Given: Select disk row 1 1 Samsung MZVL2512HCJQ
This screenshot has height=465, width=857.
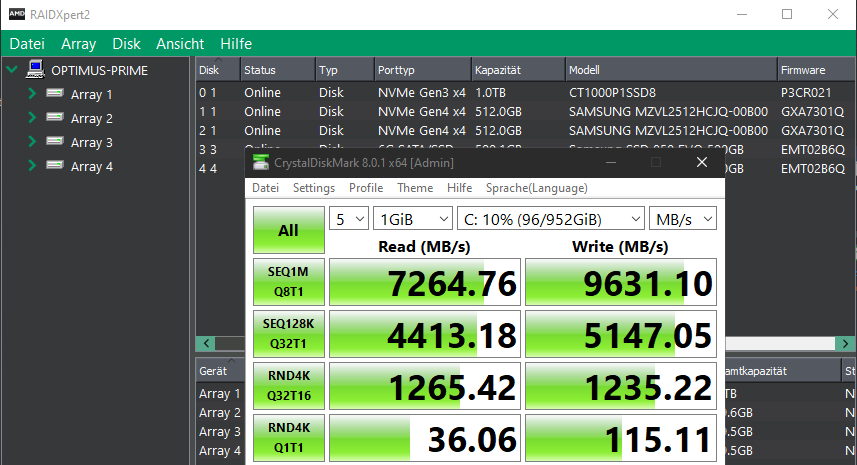Looking at the screenshot, I should pos(526,111).
